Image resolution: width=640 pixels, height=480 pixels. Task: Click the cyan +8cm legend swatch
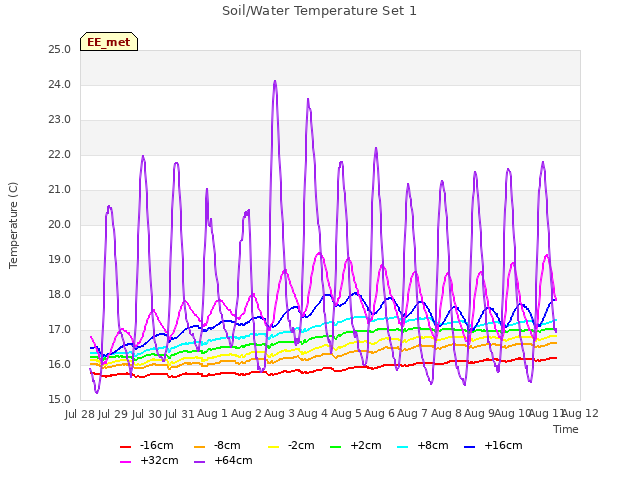point(402,447)
